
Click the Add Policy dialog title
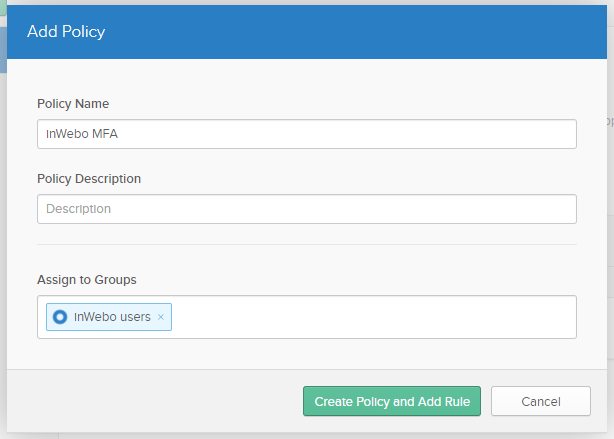[x=66, y=32]
